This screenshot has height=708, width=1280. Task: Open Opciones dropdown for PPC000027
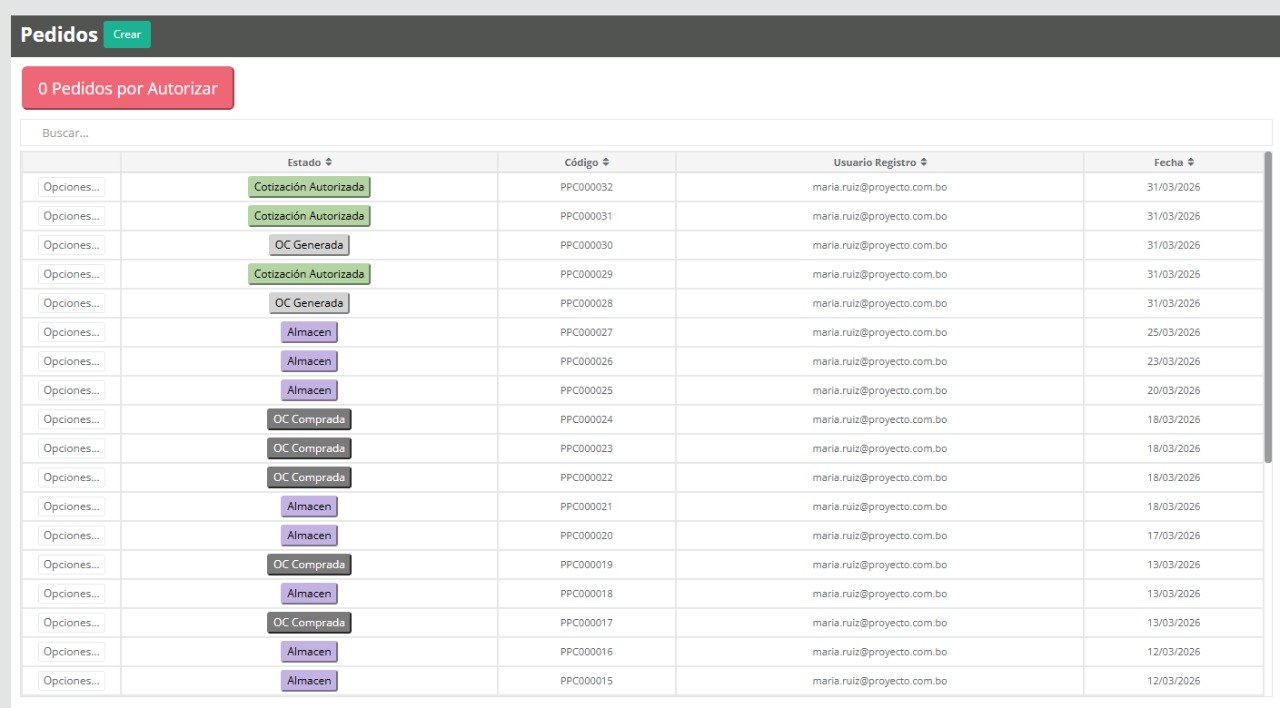tap(71, 332)
